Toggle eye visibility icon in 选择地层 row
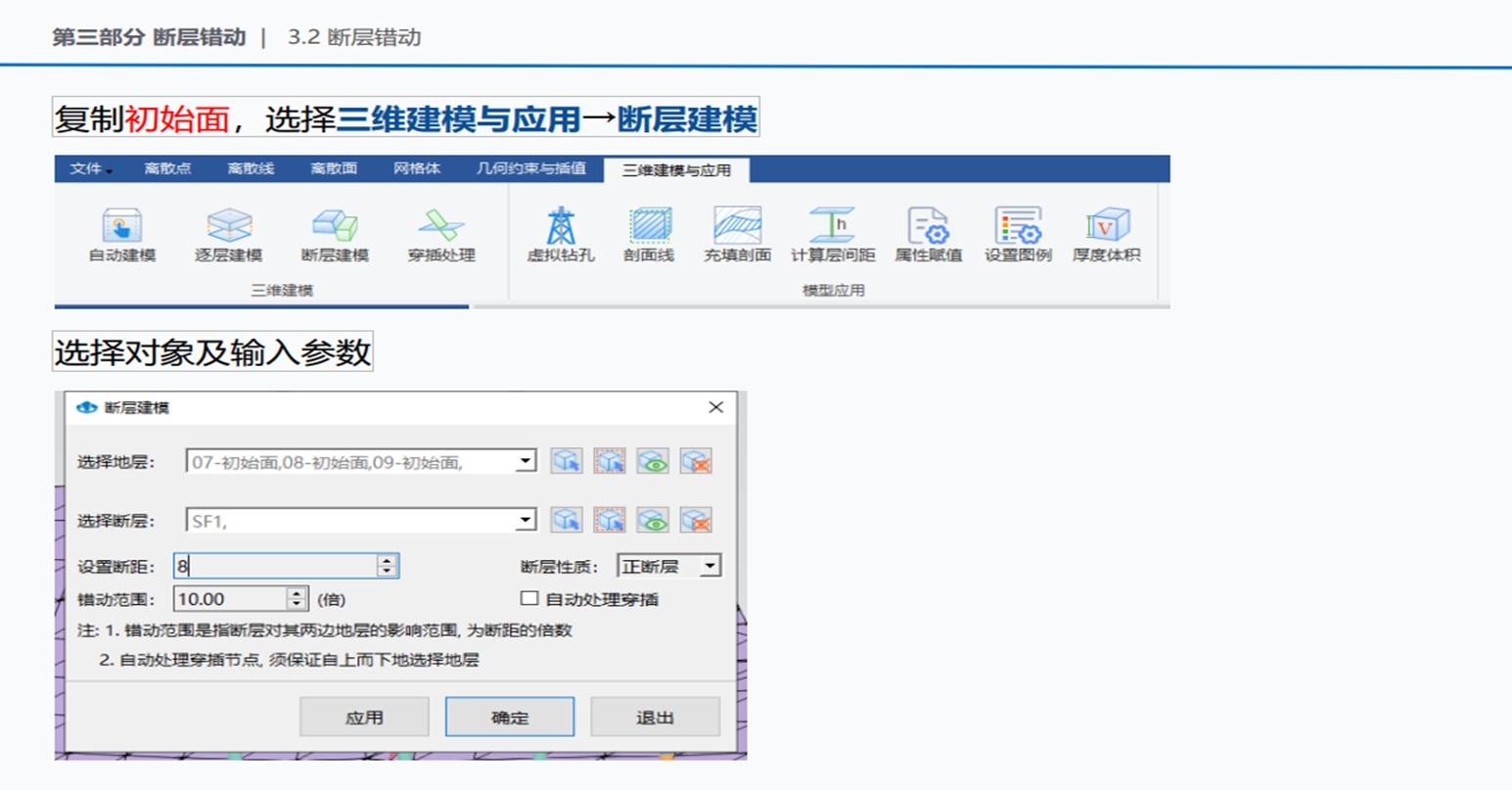Viewport: 1512px width, 790px height. [x=653, y=462]
